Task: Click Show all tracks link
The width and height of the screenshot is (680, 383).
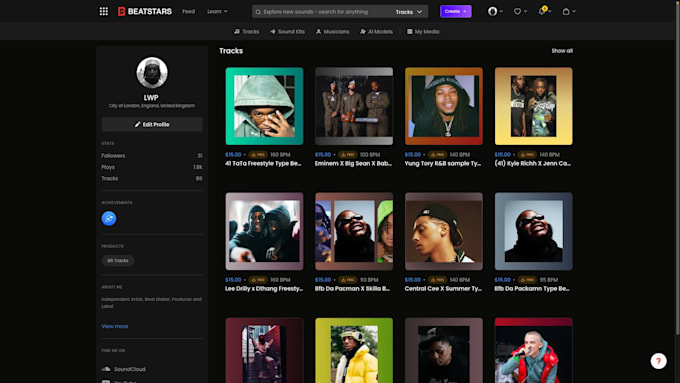Action: tap(562, 51)
